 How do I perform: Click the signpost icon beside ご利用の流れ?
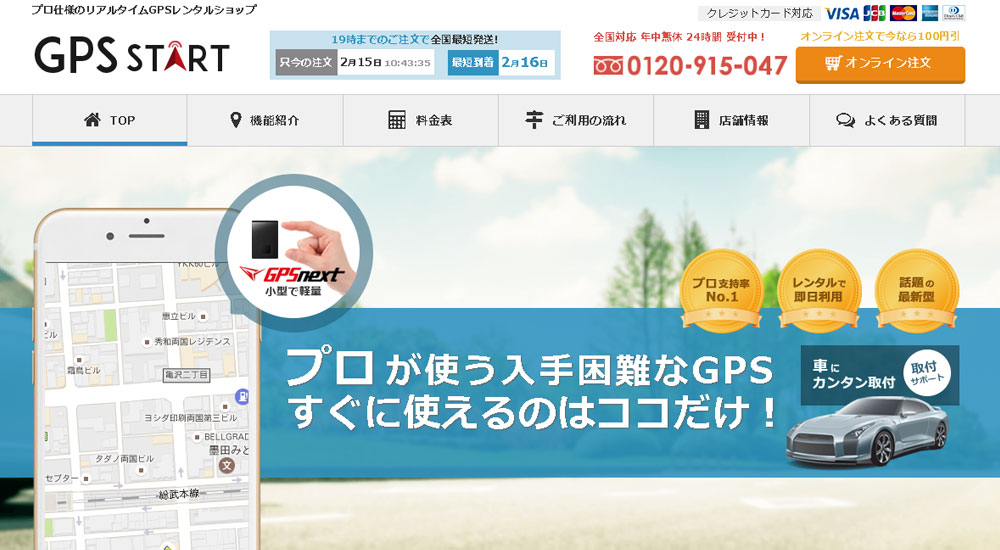click(x=534, y=119)
